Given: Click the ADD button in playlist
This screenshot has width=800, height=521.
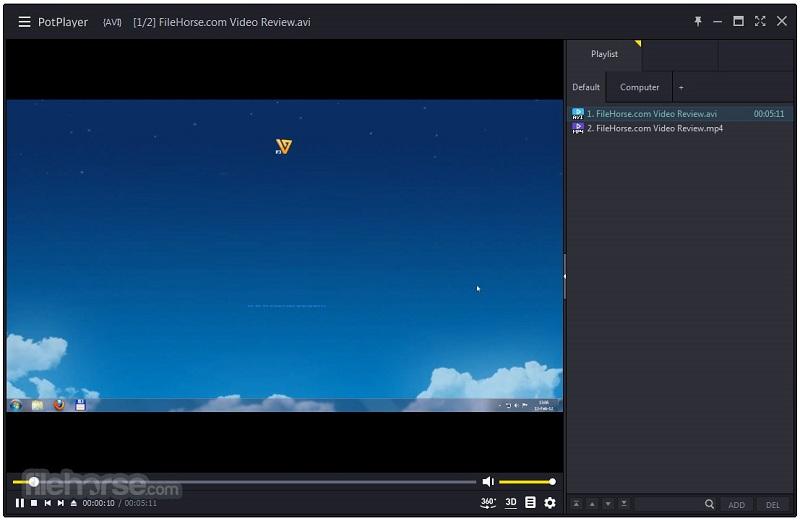Looking at the screenshot, I should 737,505.
